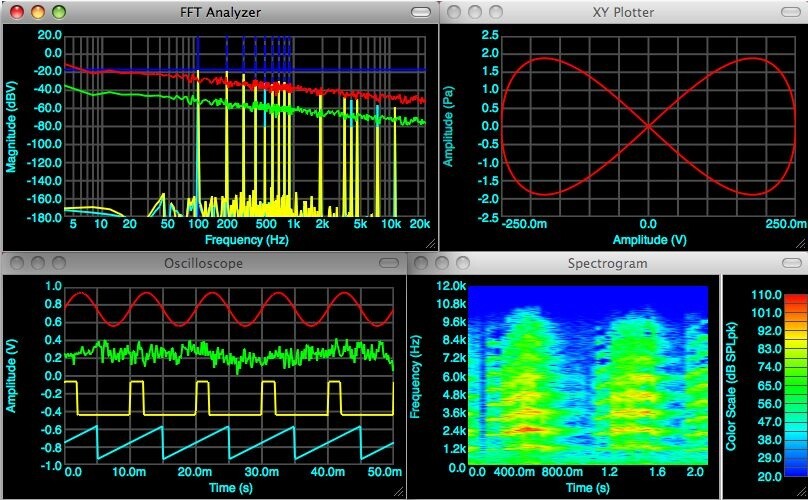
Task: Click the '800.0m' time tick in Spectrogram
Action: [x=562, y=472]
